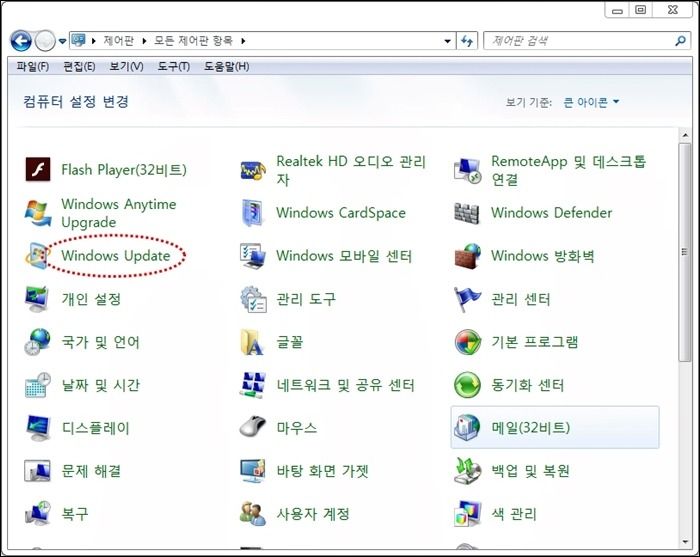Click the 컴퓨터 설정 변경 heading
Image resolution: width=700 pixels, height=557 pixels.
pyautogui.click(x=76, y=101)
